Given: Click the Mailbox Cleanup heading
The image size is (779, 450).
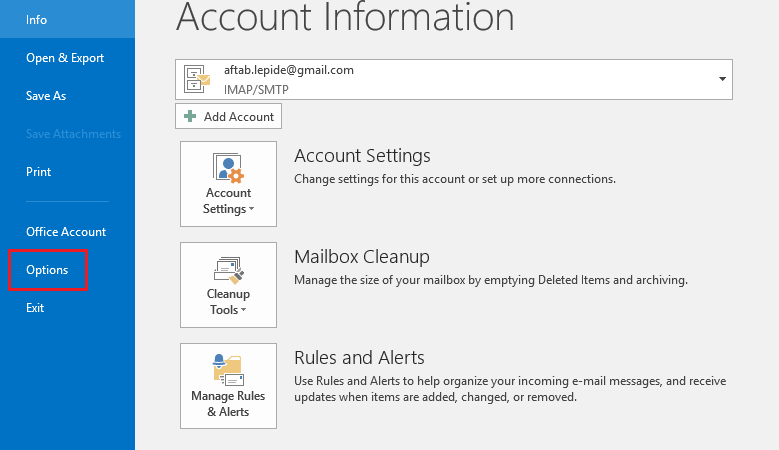Looking at the screenshot, I should pos(362,257).
